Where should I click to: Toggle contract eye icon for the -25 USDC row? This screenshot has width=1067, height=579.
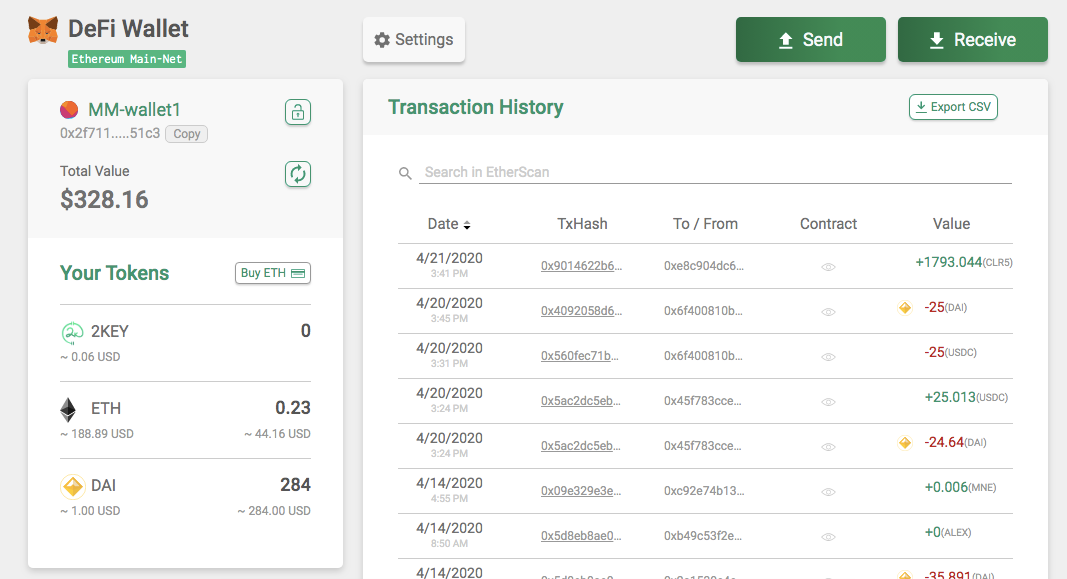pos(828,357)
